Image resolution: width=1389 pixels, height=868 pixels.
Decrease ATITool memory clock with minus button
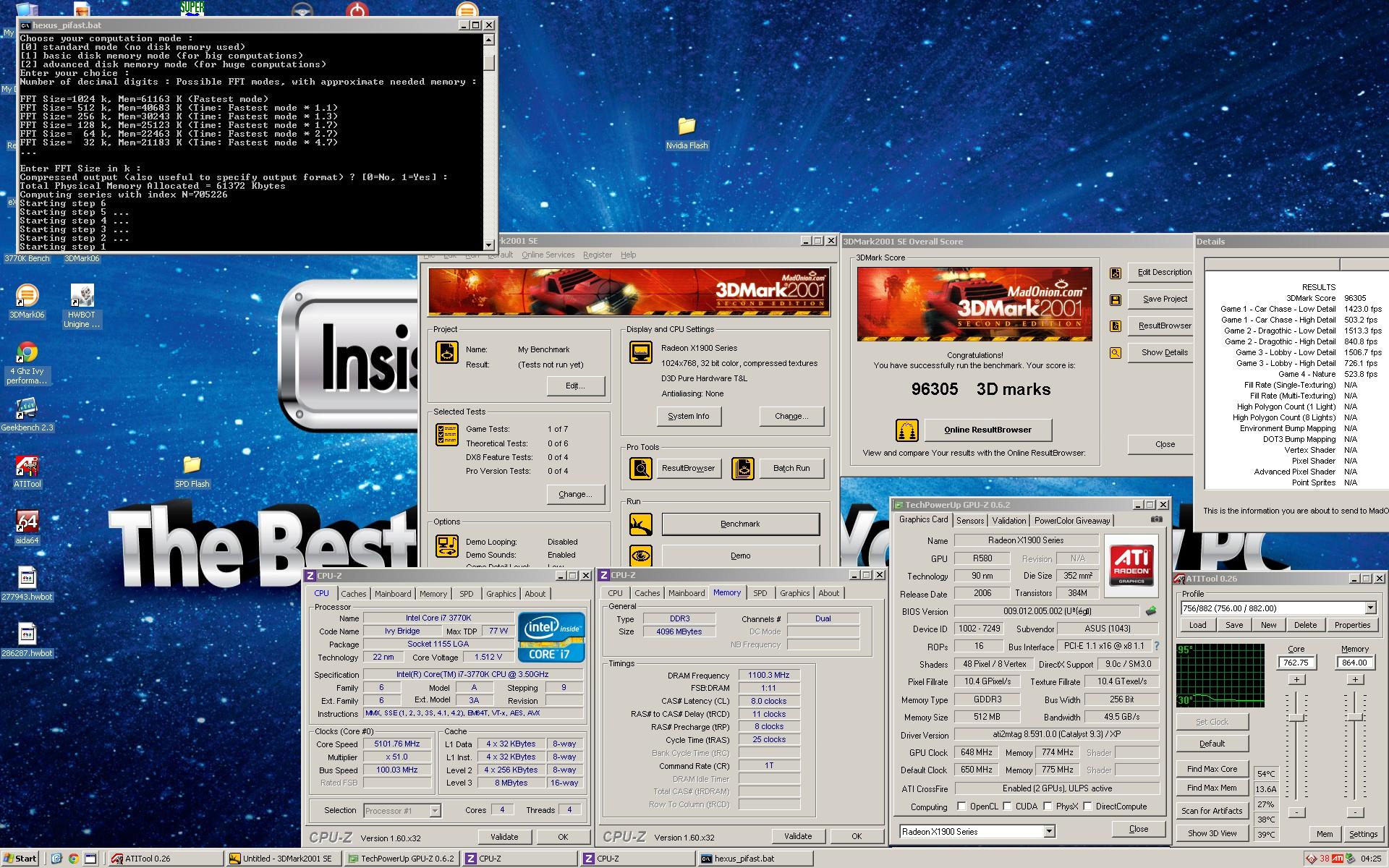[1355, 812]
